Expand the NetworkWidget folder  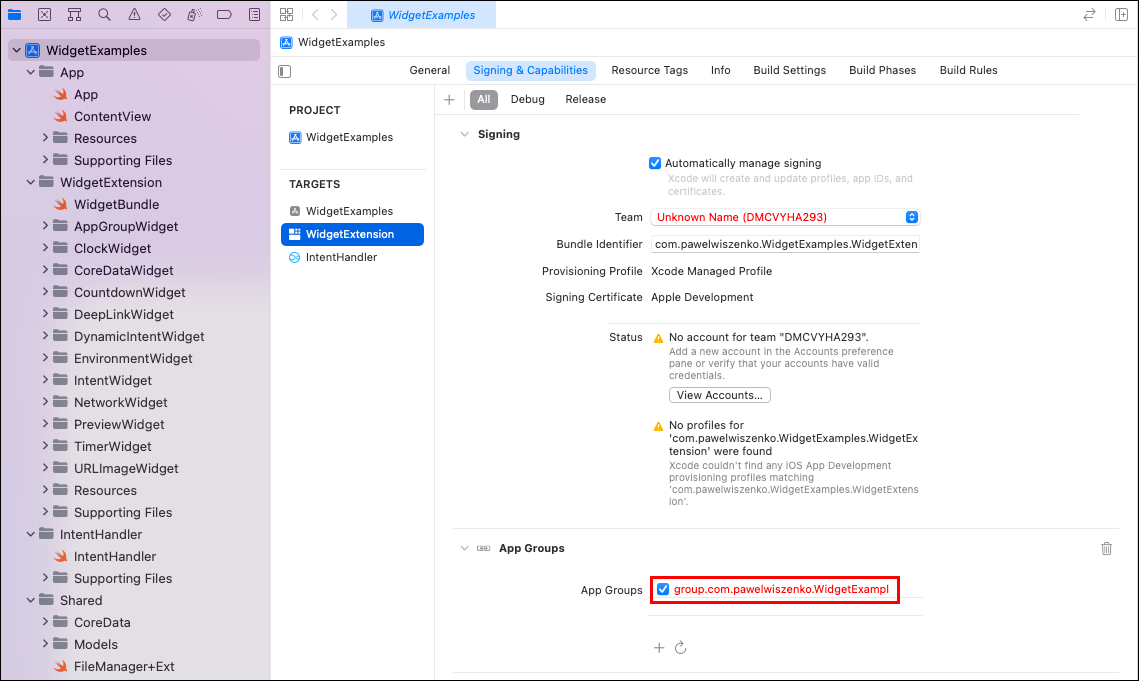(45, 402)
